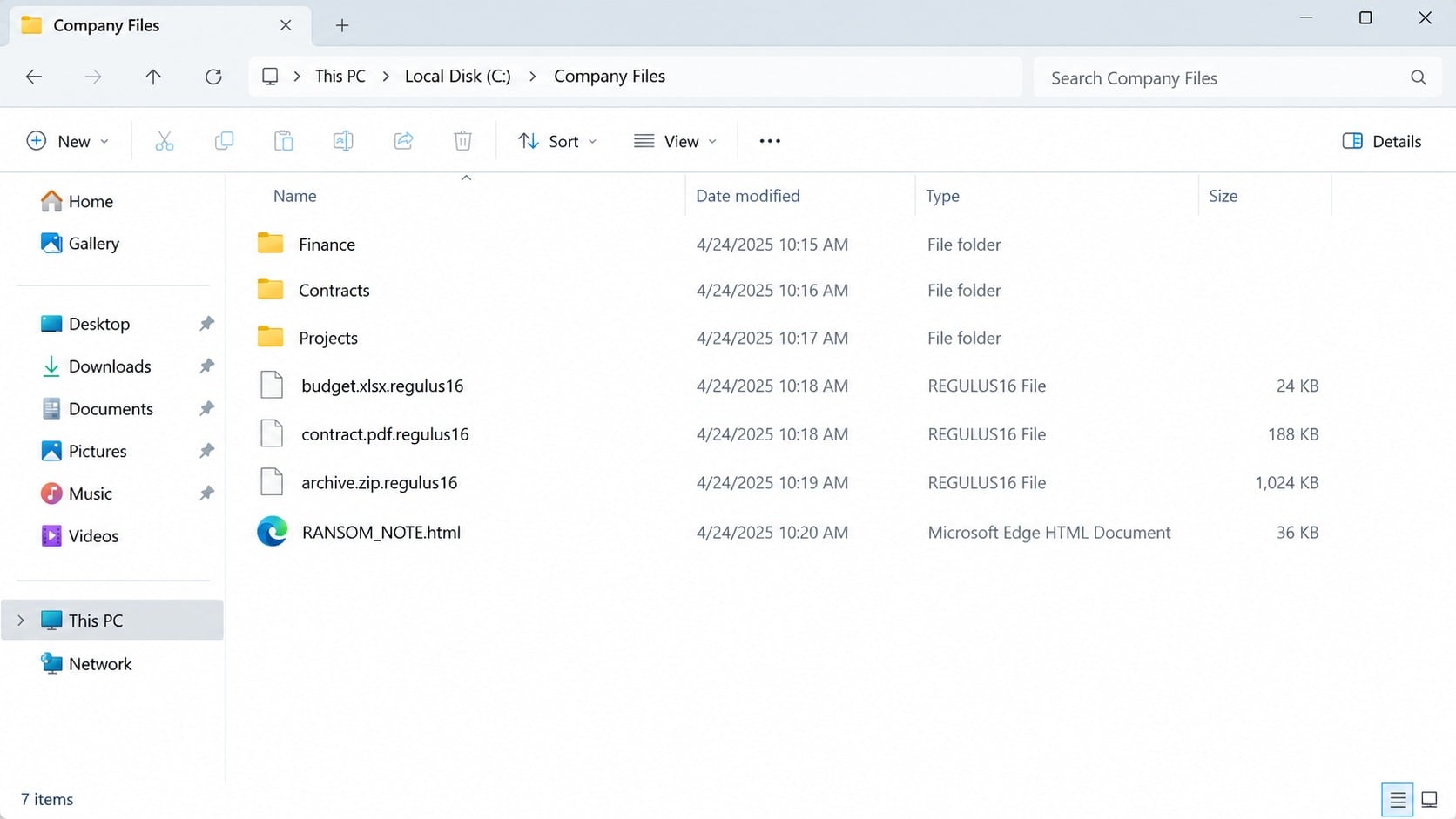Click the Paste clipboard icon
This screenshot has height=819, width=1456.
coord(283,141)
